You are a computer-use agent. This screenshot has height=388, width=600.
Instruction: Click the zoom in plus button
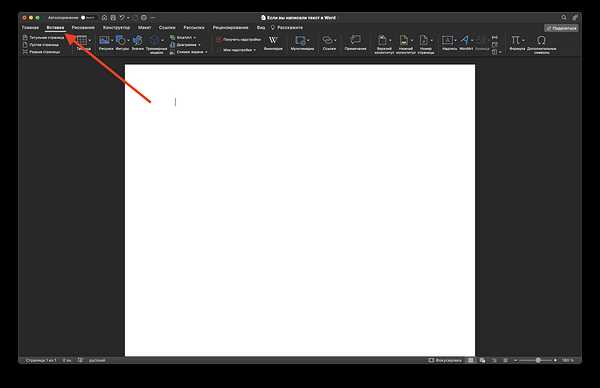[x=555, y=360]
